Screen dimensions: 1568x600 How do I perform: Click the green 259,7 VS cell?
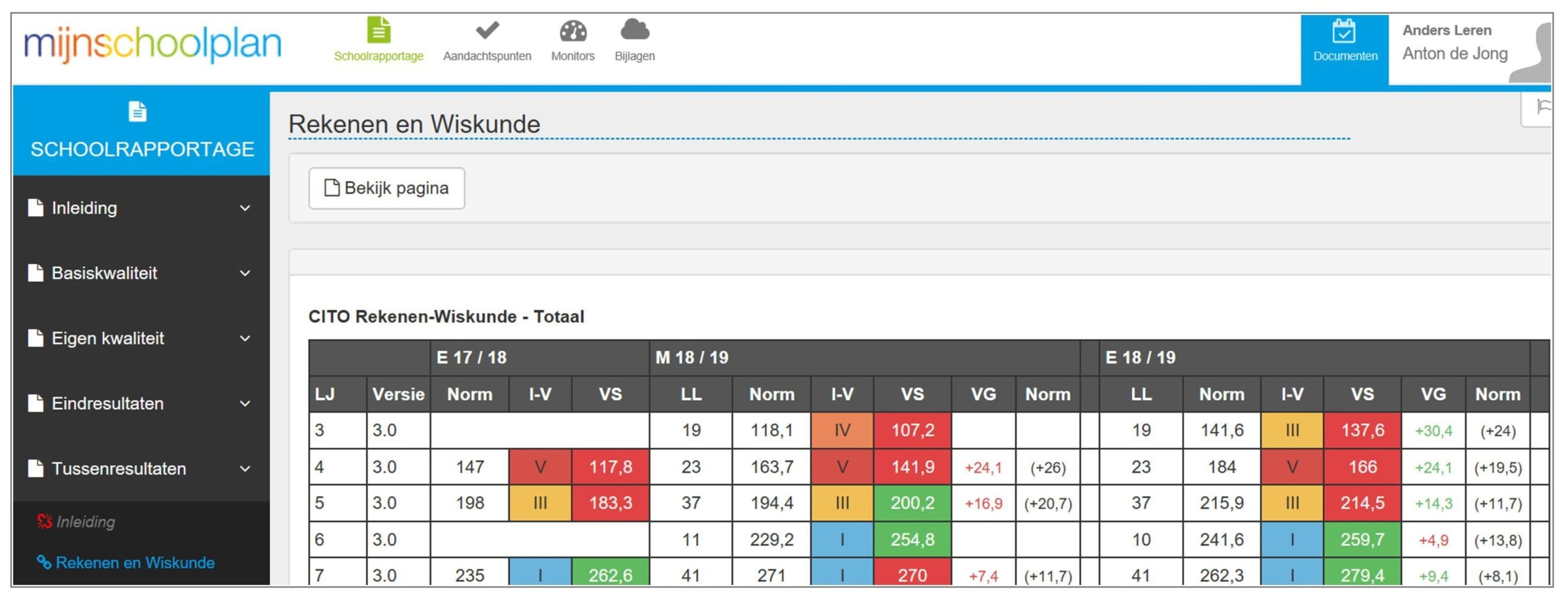(1362, 539)
